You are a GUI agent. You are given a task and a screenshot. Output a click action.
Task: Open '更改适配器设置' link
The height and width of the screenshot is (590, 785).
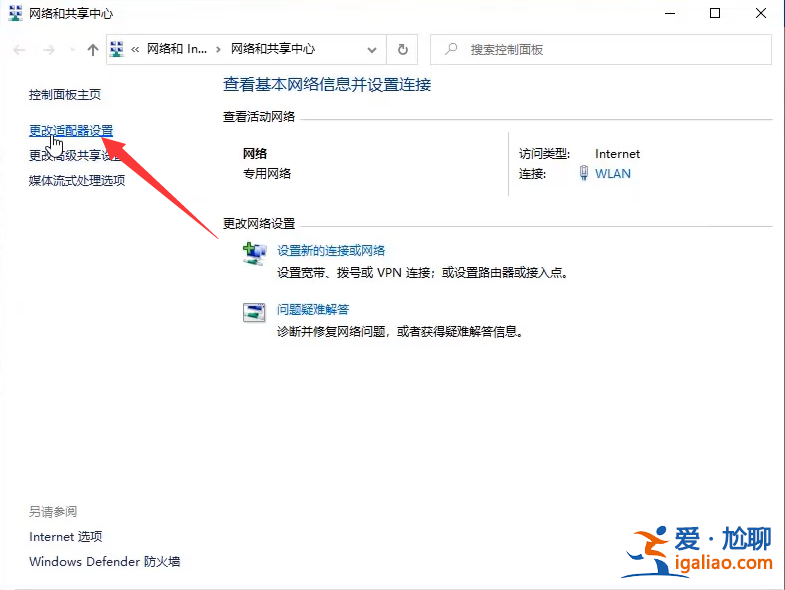pos(71,131)
